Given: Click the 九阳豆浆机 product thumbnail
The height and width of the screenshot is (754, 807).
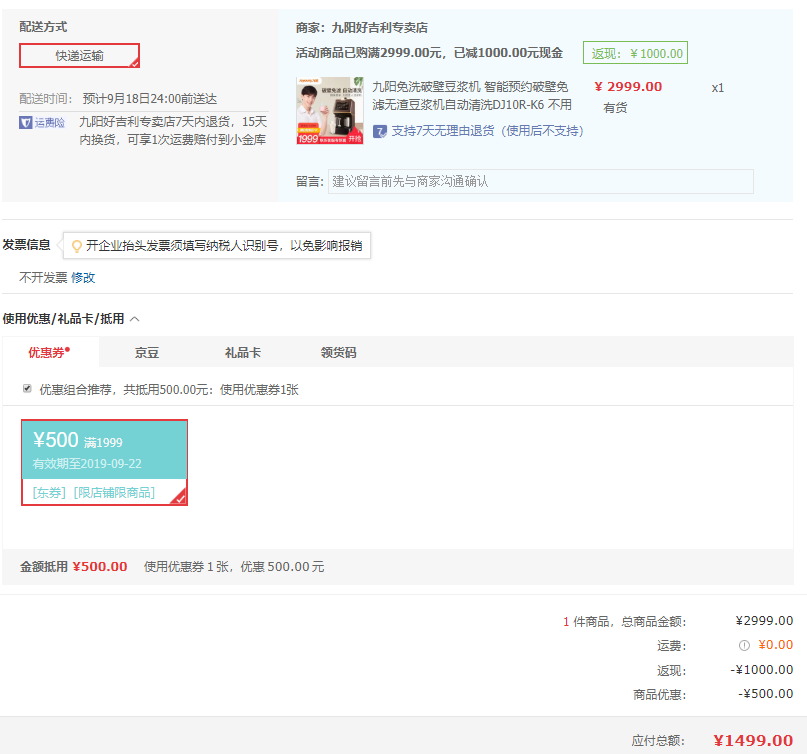Looking at the screenshot, I should pos(330,111).
